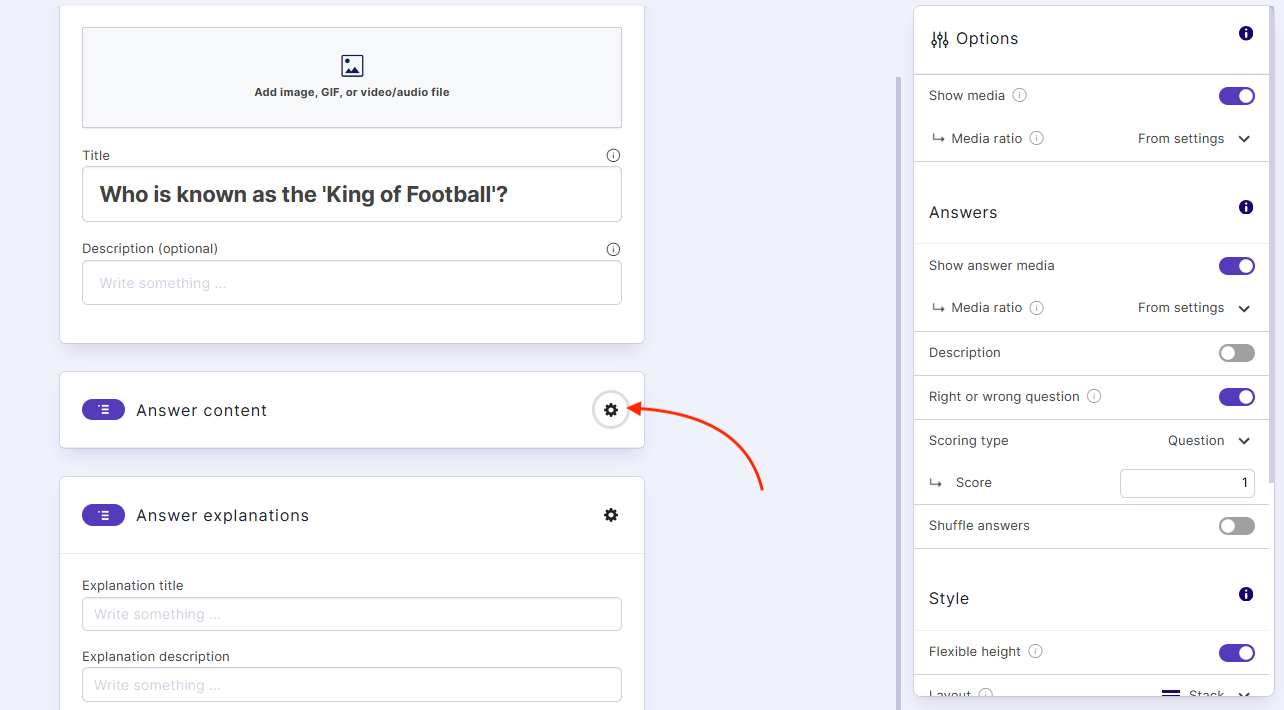Screen dimensions: 1284x710
Task: Click the Answers section info icon
Action: pyautogui.click(x=1246, y=207)
